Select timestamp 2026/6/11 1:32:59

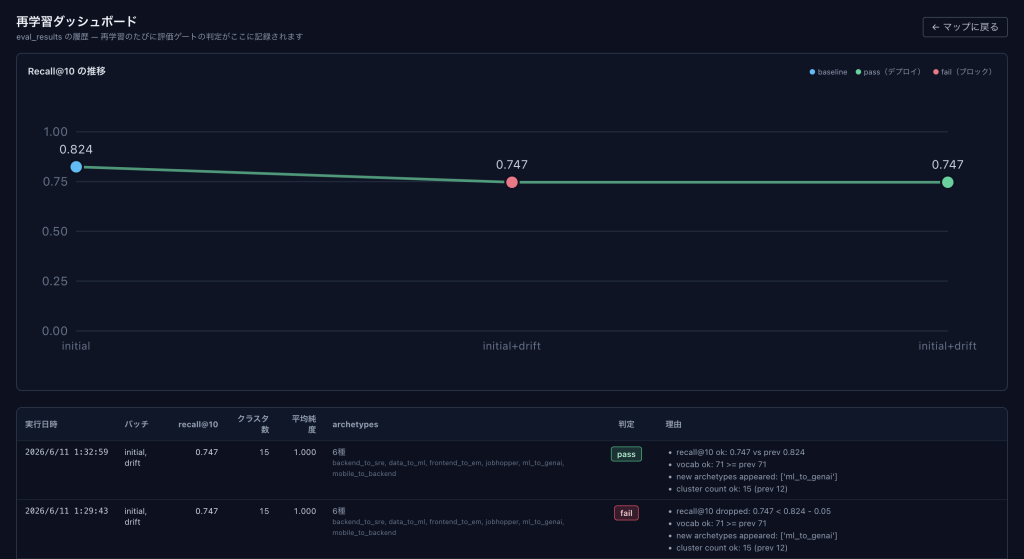pos(67,452)
